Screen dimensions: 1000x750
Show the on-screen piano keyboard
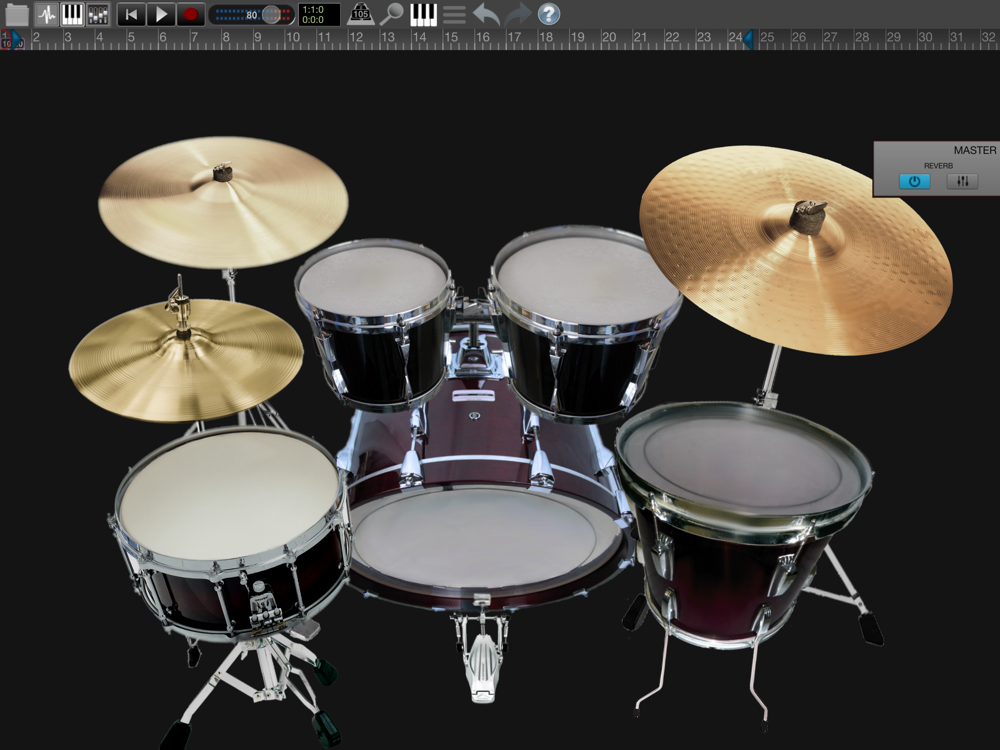click(x=424, y=14)
